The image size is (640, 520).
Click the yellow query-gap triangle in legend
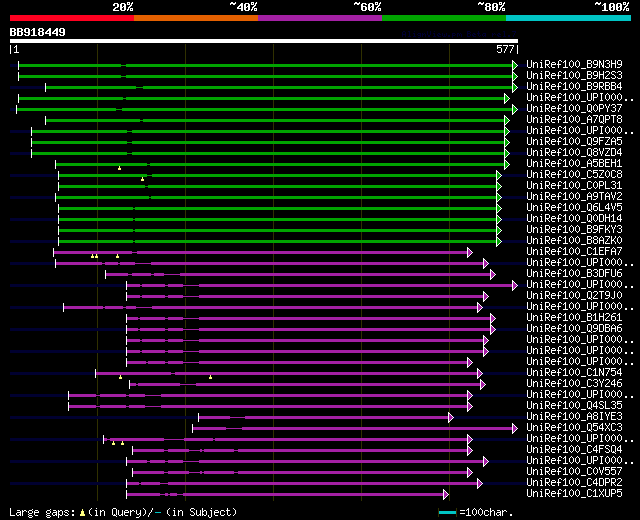point(82,513)
